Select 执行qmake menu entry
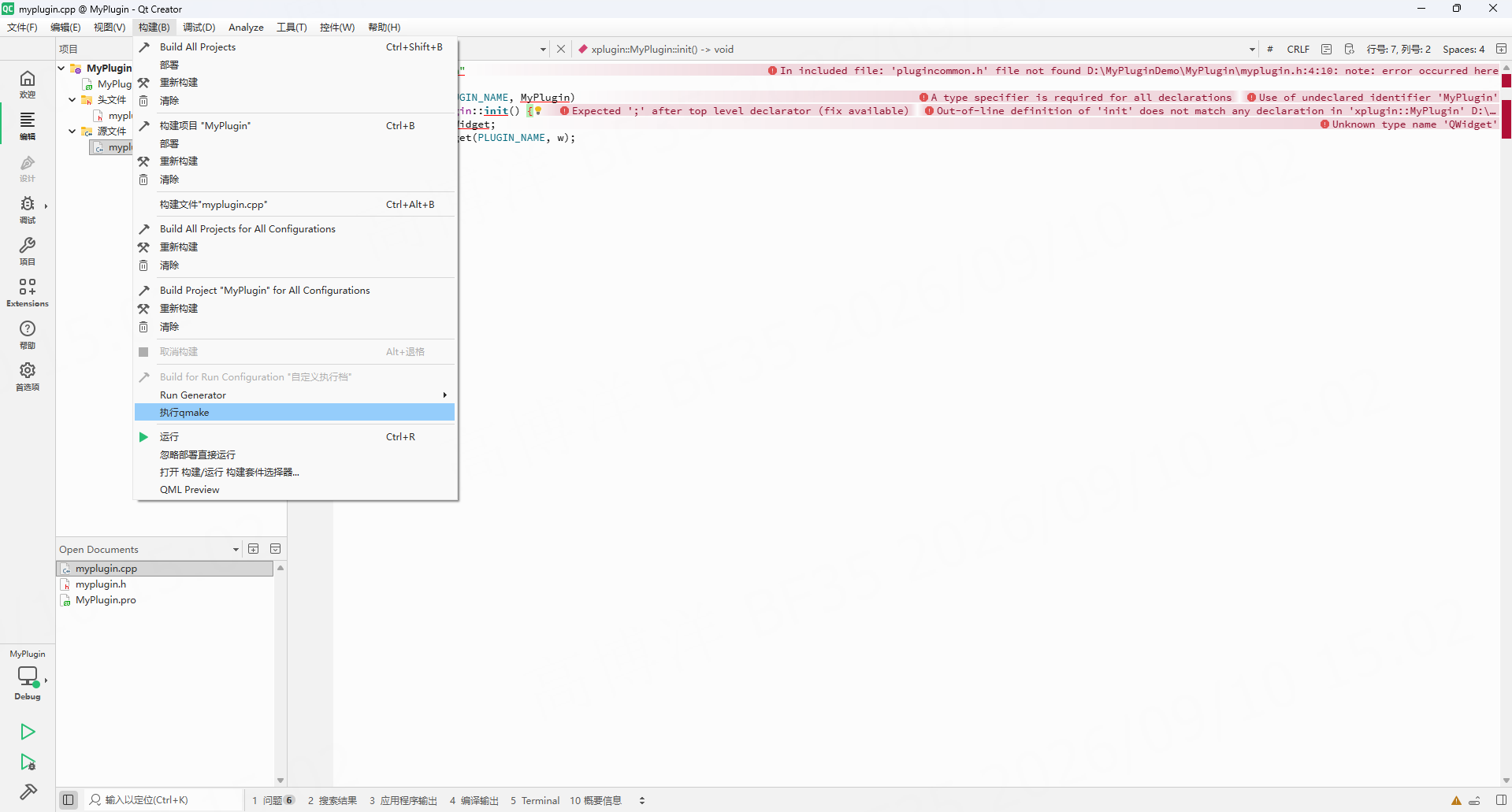This screenshot has width=1512, height=812. (295, 413)
